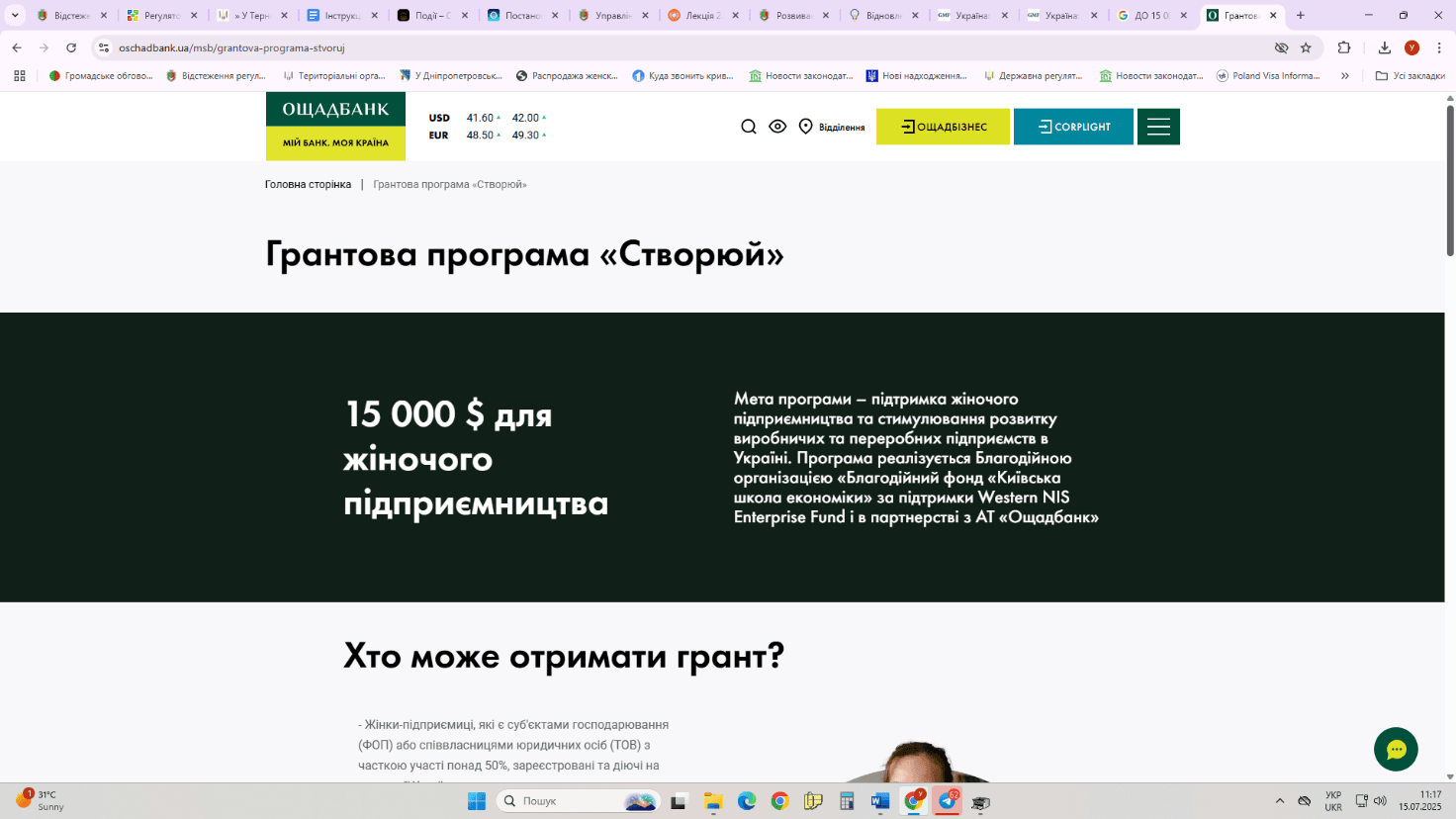Screen dimensions: 1456x819
Task: Go to Головна сторінка breadcrumb
Action: click(308, 185)
